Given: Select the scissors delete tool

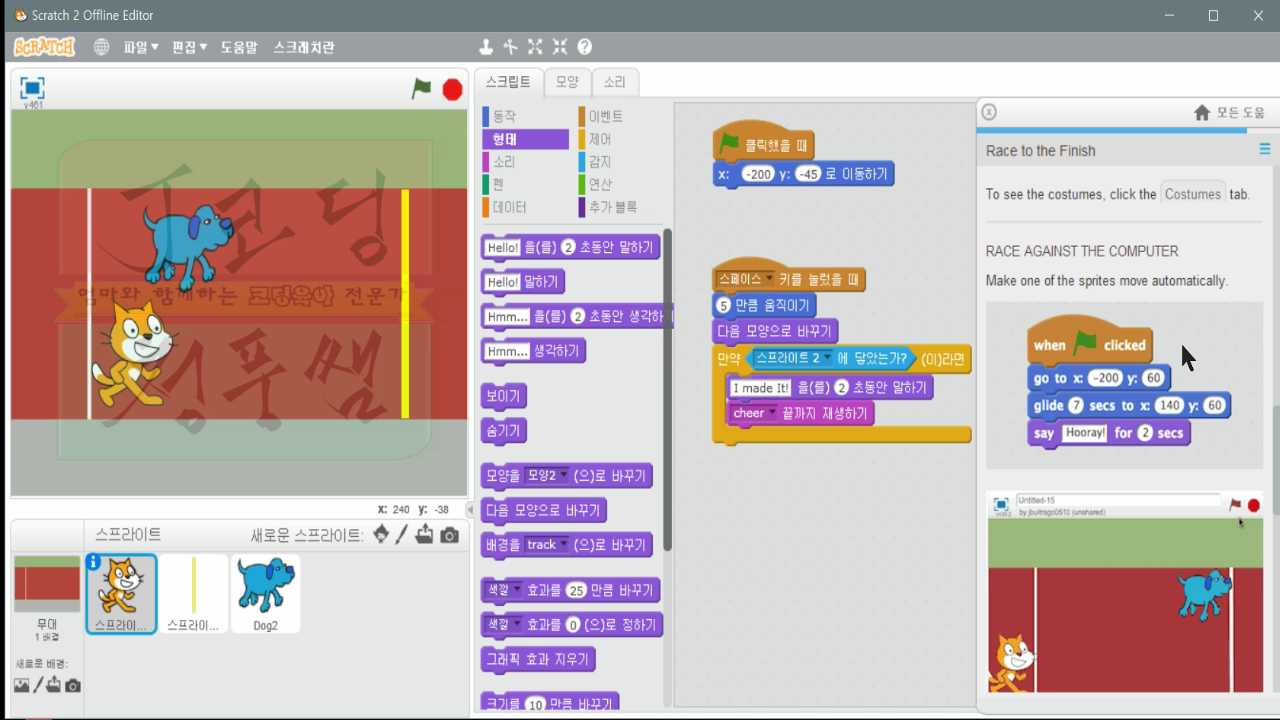Looking at the screenshot, I should [510, 47].
